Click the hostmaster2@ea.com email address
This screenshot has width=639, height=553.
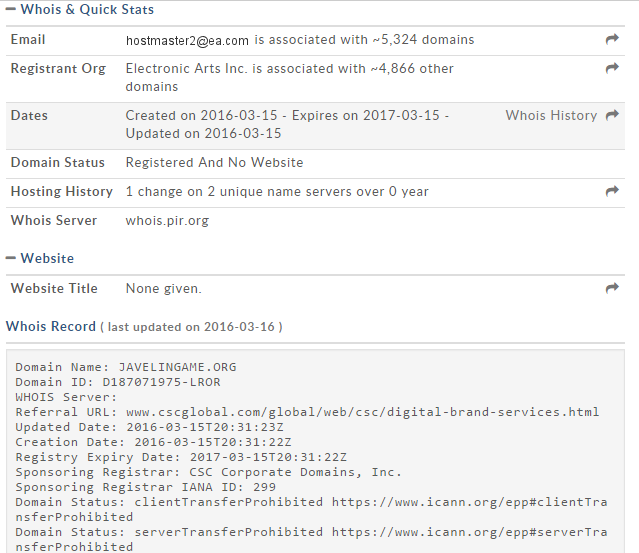coord(187,40)
